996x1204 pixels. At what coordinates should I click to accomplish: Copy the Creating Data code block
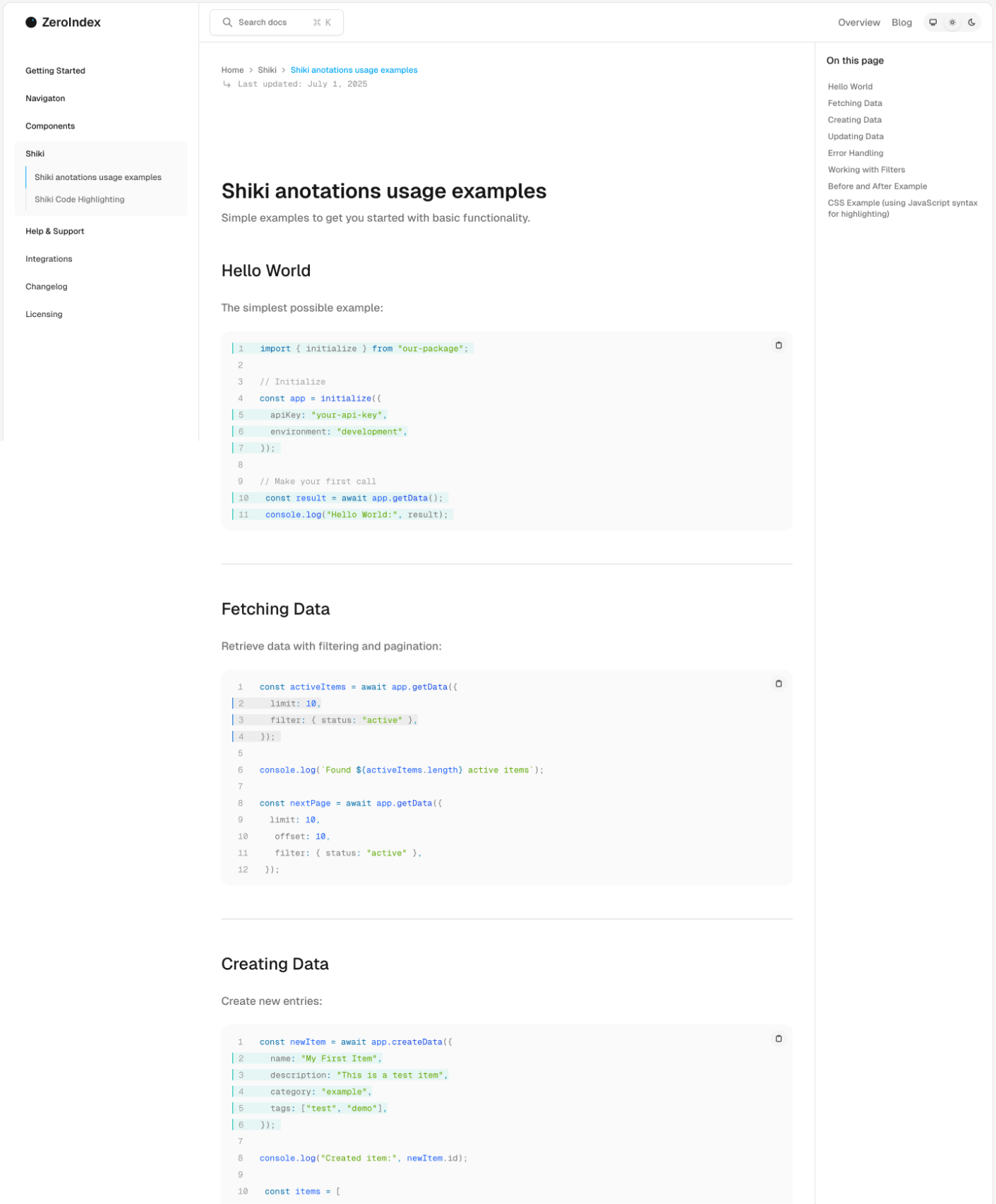coord(779,1039)
